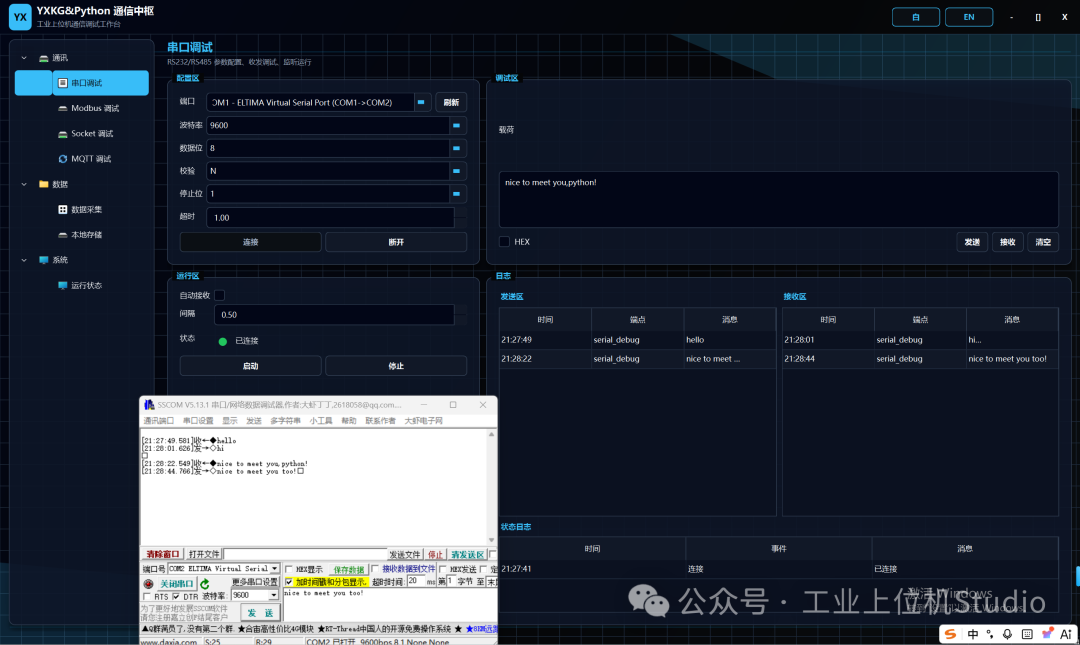Collapse the 通讯 tree group chevron
Viewport: 1080px width, 645px height.
(24, 58)
